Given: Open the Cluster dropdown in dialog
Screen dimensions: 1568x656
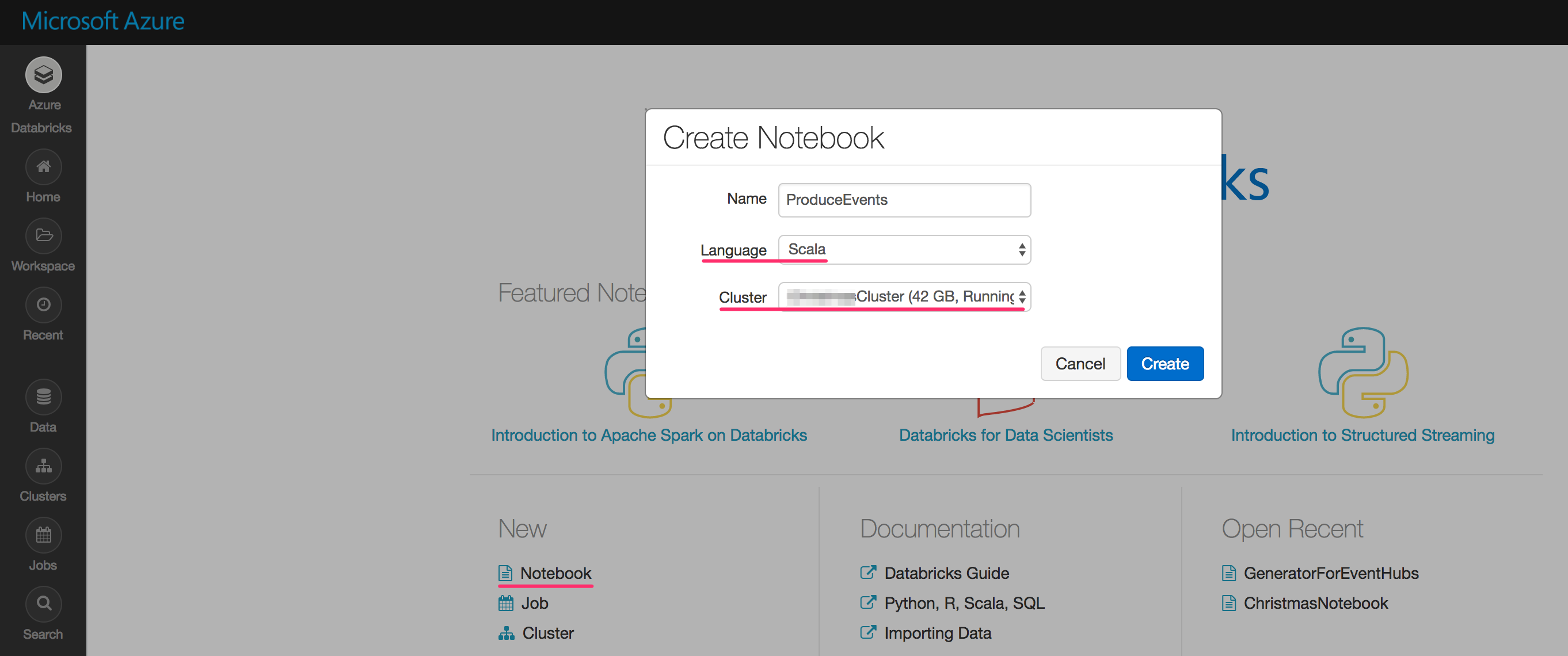Looking at the screenshot, I should tap(904, 297).
